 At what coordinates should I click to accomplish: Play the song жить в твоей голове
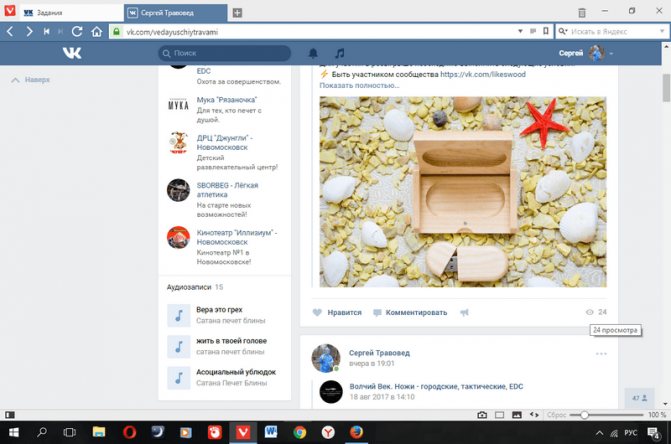pos(178,346)
